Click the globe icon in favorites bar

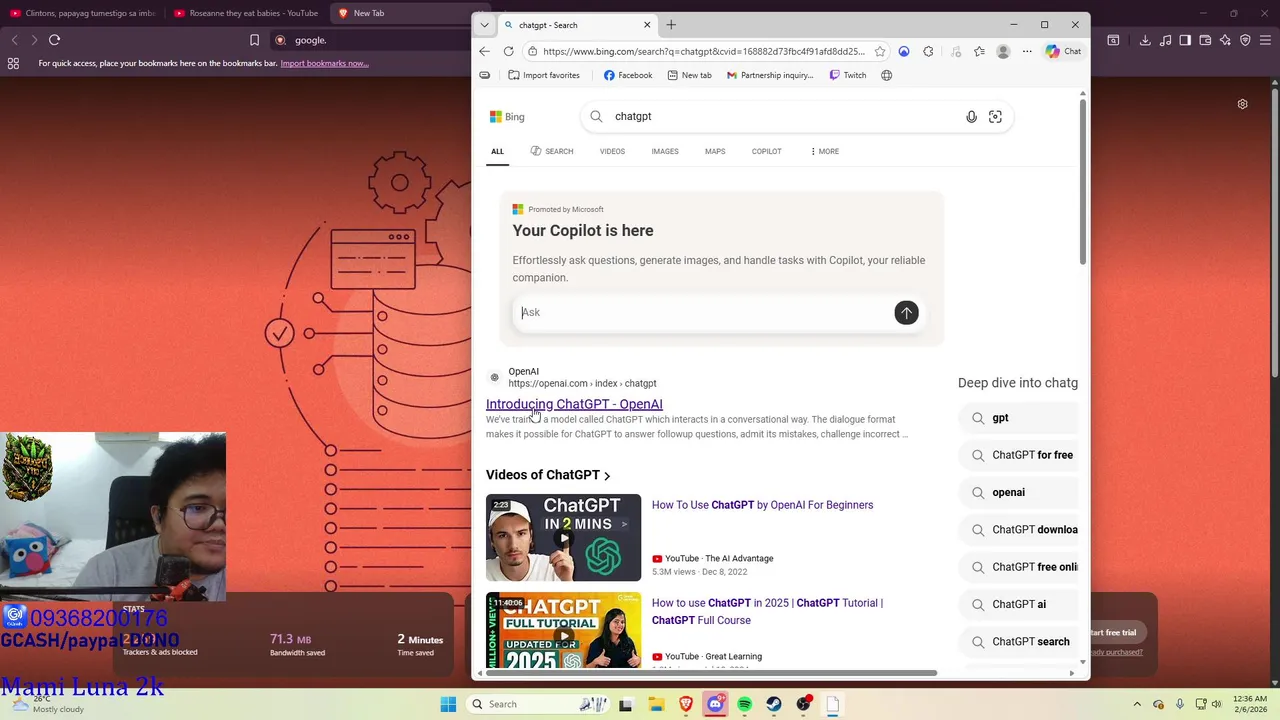[886, 75]
